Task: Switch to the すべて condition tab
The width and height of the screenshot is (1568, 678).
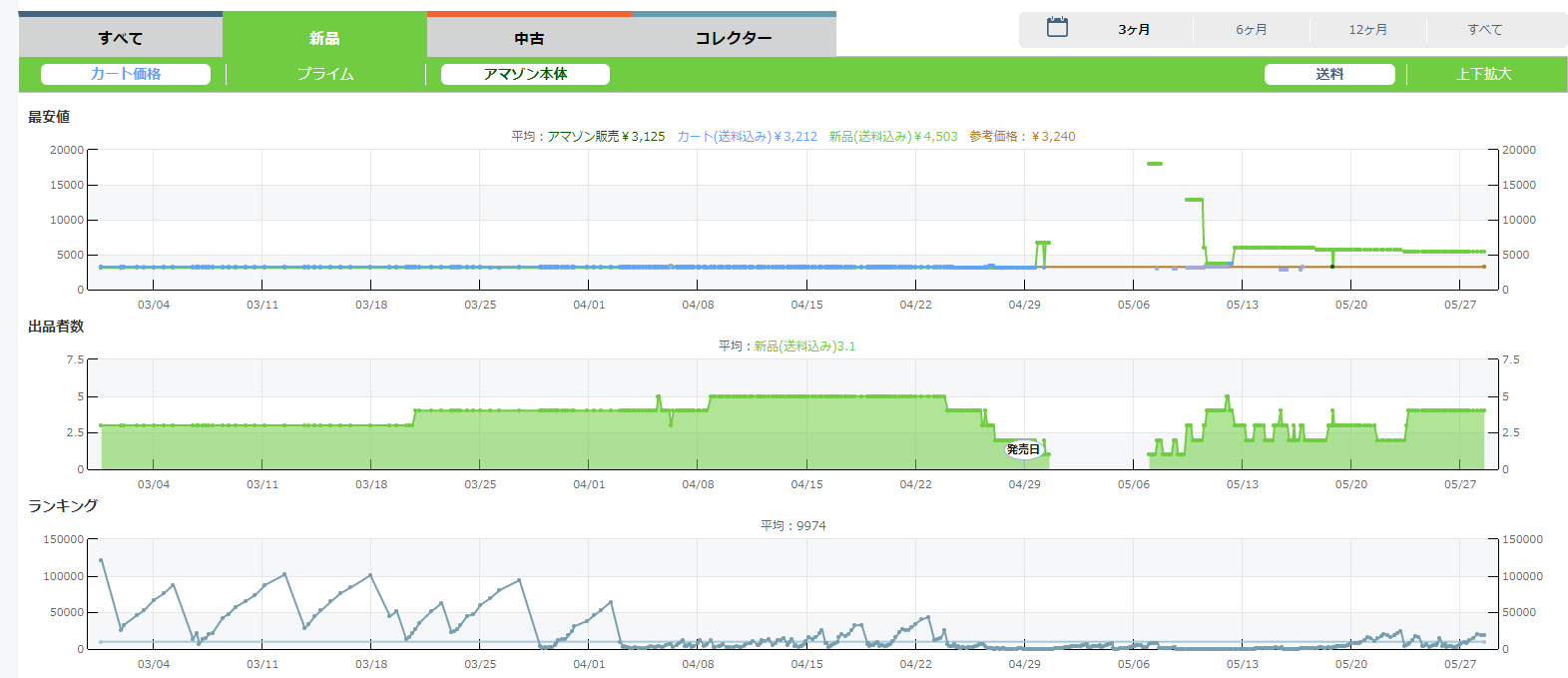Action: 121,38
